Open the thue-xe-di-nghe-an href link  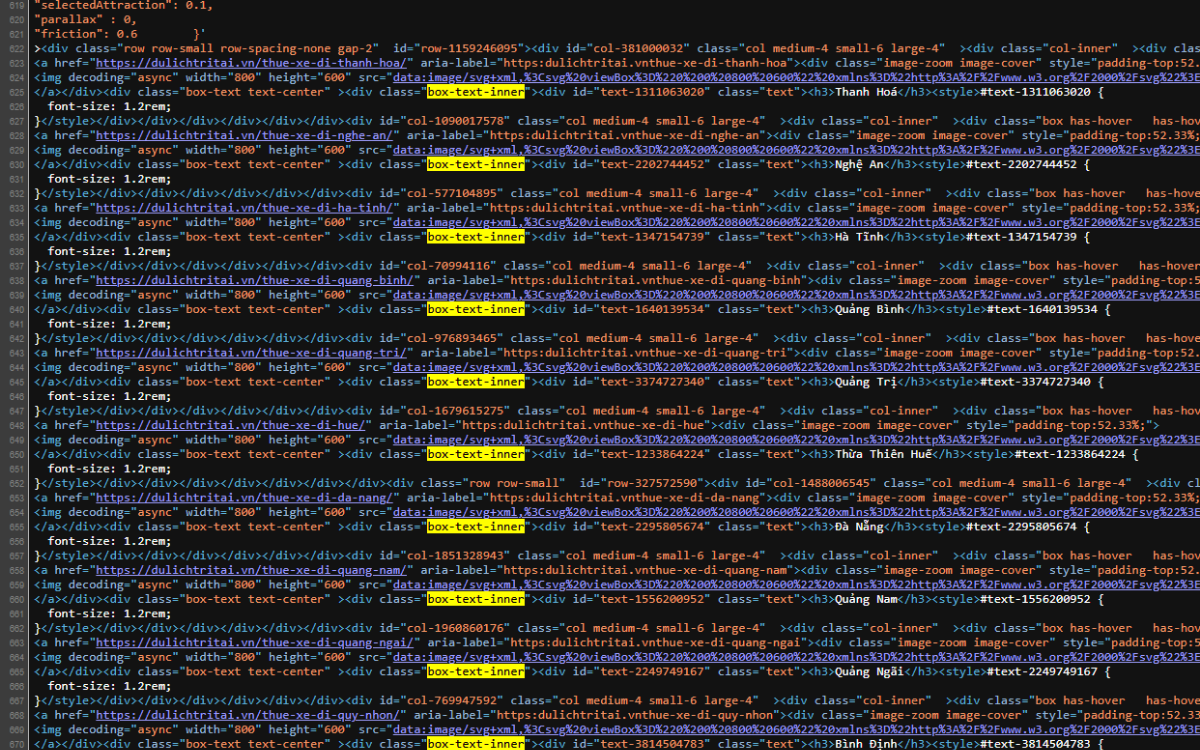(244, 135)
